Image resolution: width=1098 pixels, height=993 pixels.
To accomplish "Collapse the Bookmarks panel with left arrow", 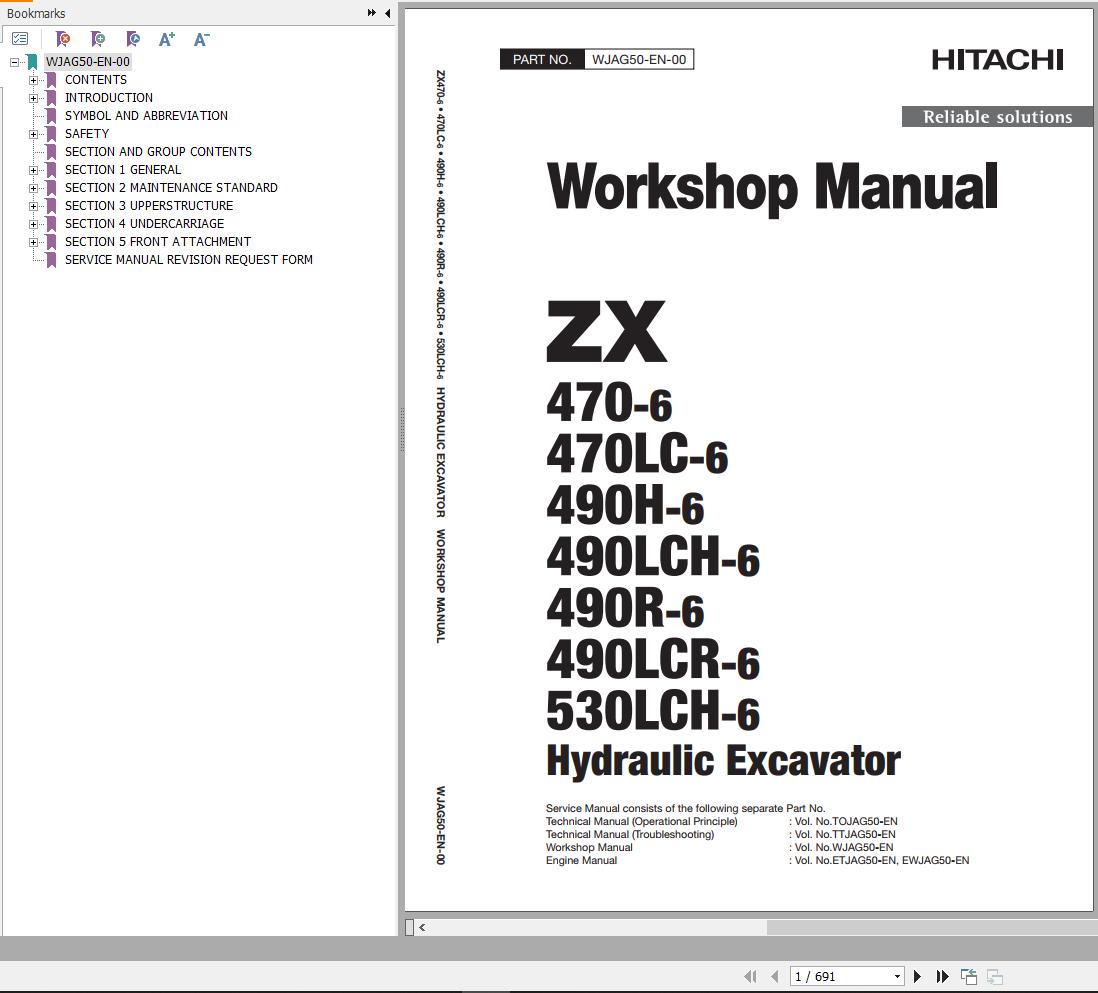I will tap(387, 13).
